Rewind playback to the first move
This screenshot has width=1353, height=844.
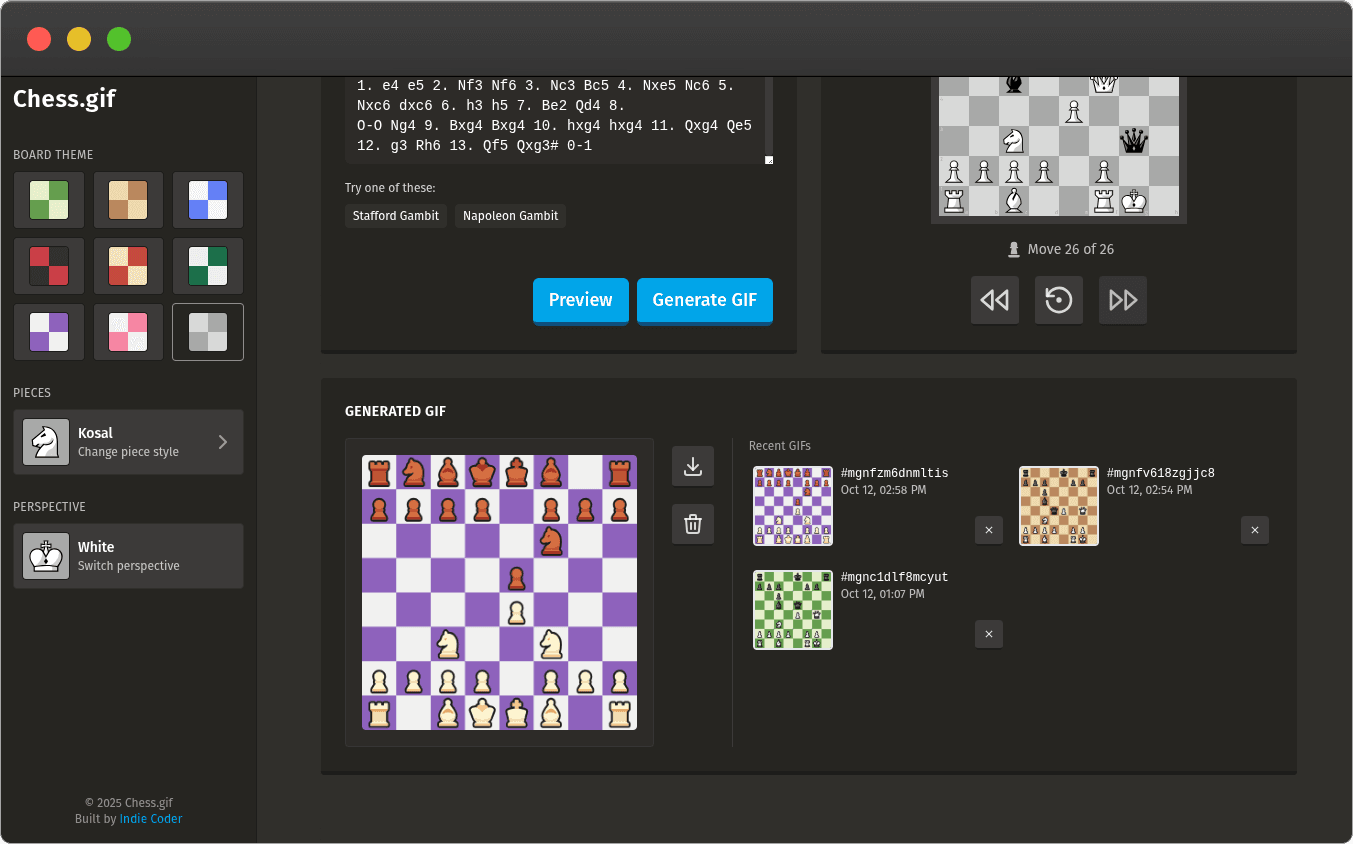(994, 299)
